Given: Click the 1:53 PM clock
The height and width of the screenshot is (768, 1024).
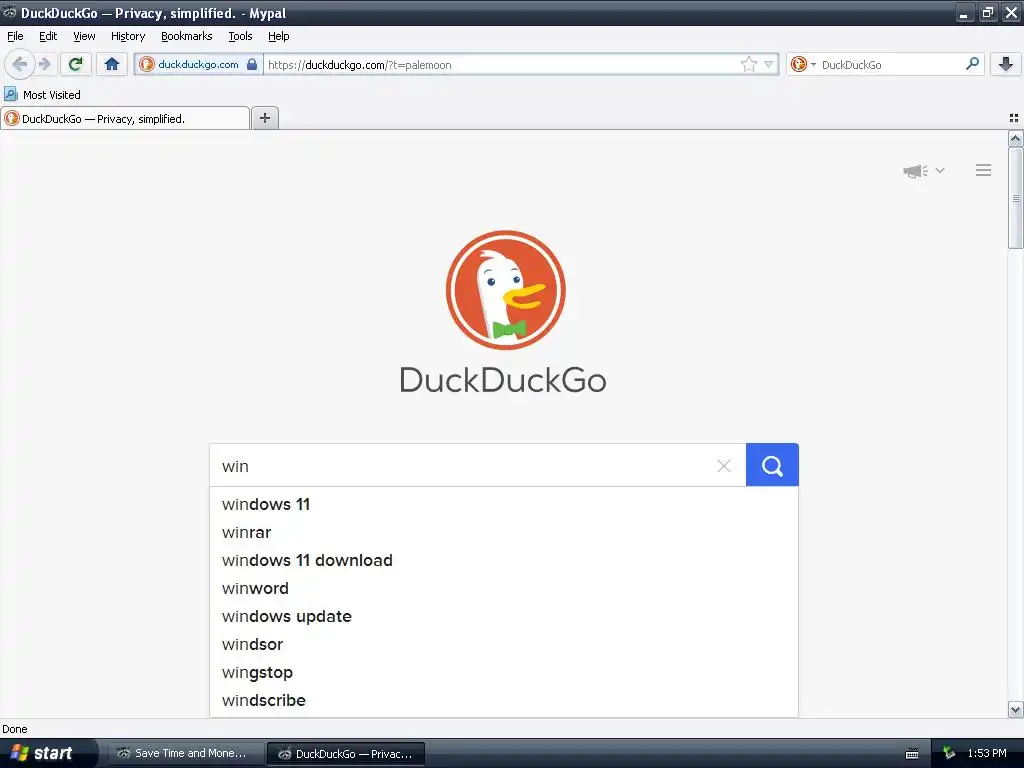Looking at the screenshot, I should 987,753.
